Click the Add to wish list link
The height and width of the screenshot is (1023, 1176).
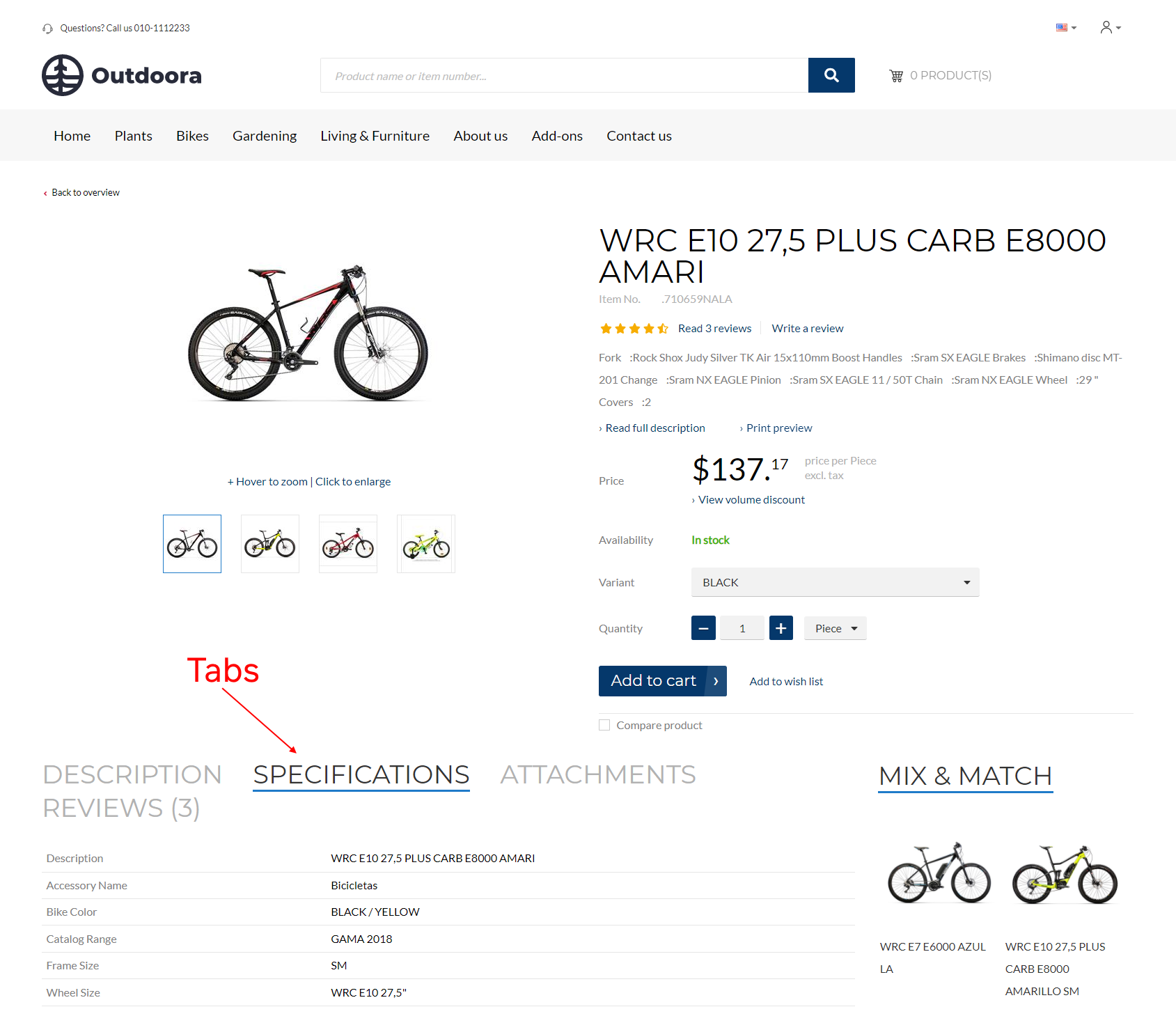coord(786,682)
